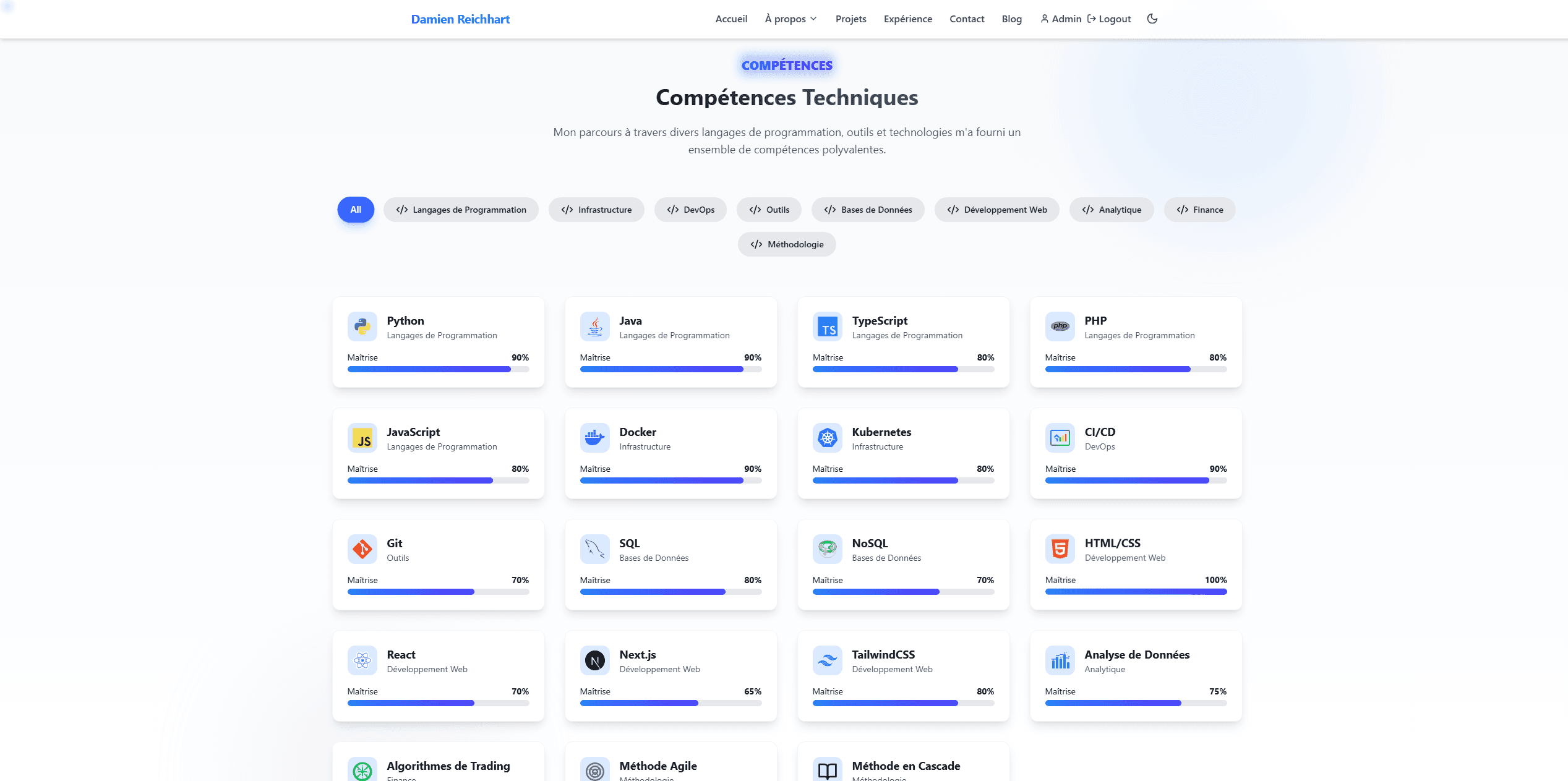Click the JavaScript JS icon
The height and width of the screenshot is (781, 1568).
(x=362, y=438)
